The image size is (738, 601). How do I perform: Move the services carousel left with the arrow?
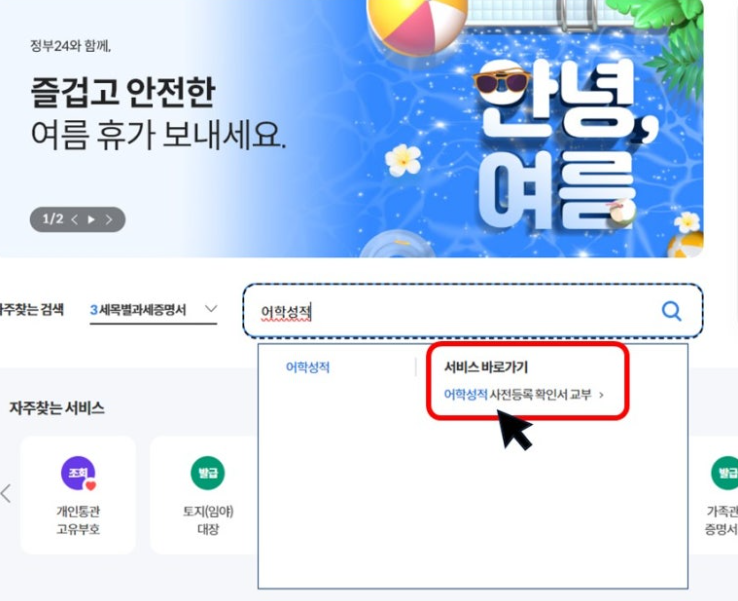[6, 494]
